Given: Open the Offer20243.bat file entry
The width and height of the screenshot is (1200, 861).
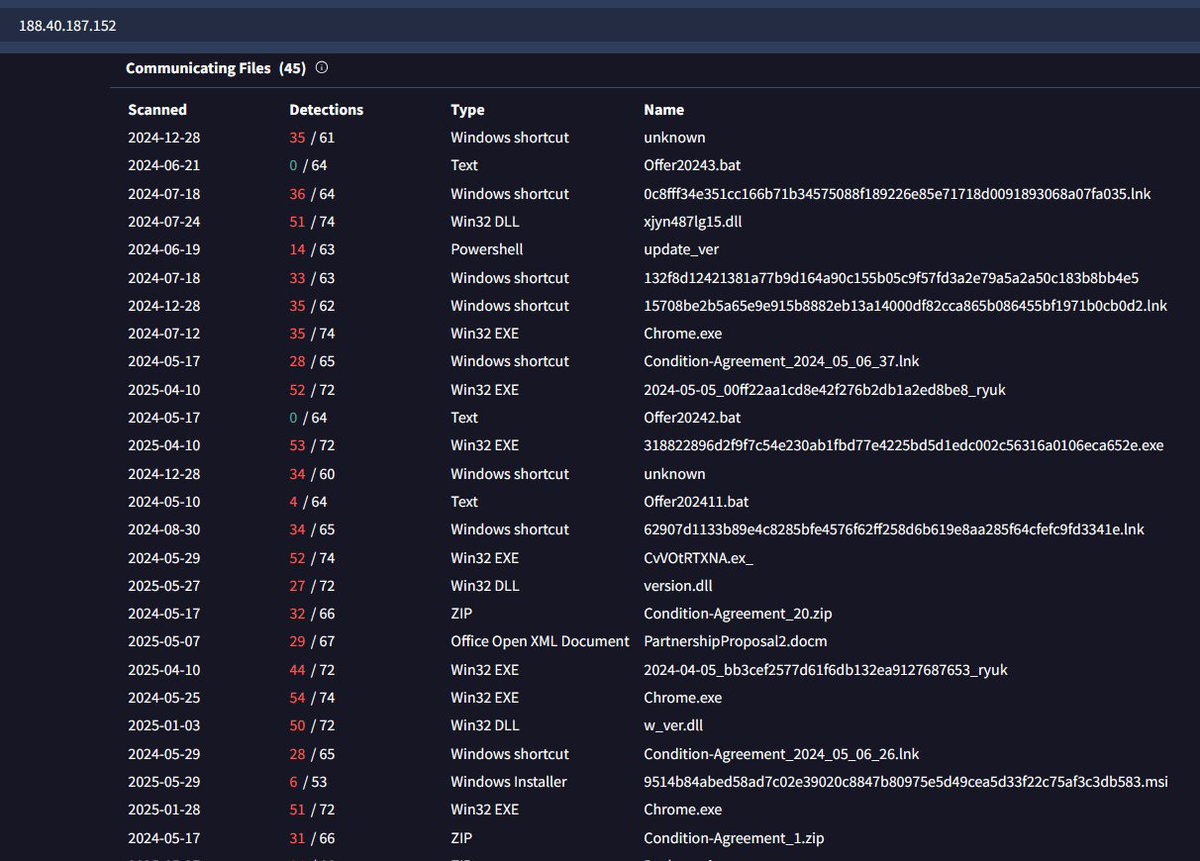Looking at the screenshot, I should tap(692, 166).
